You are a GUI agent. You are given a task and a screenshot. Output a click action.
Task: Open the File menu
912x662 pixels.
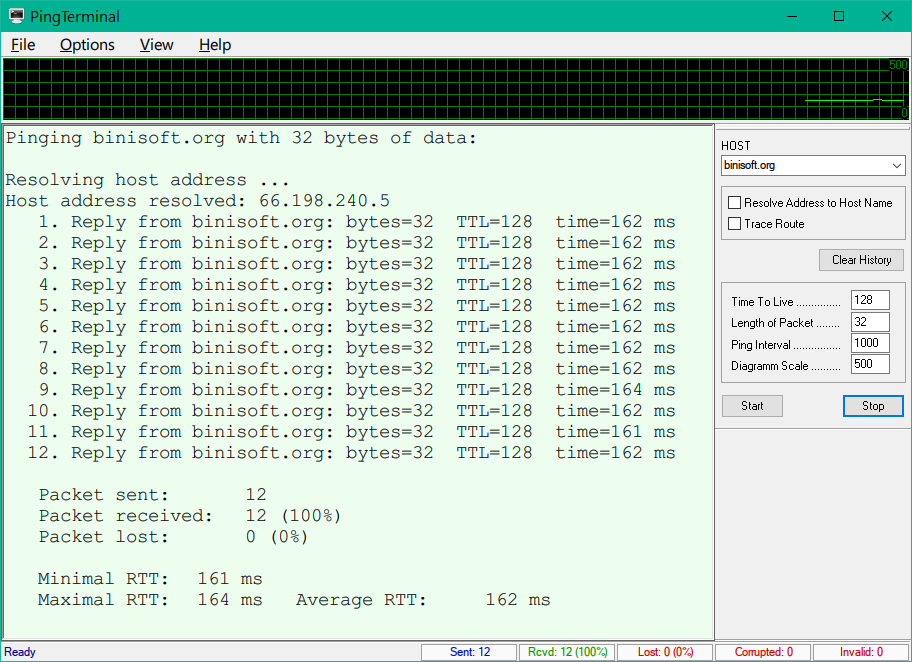(x=23, y=45)
